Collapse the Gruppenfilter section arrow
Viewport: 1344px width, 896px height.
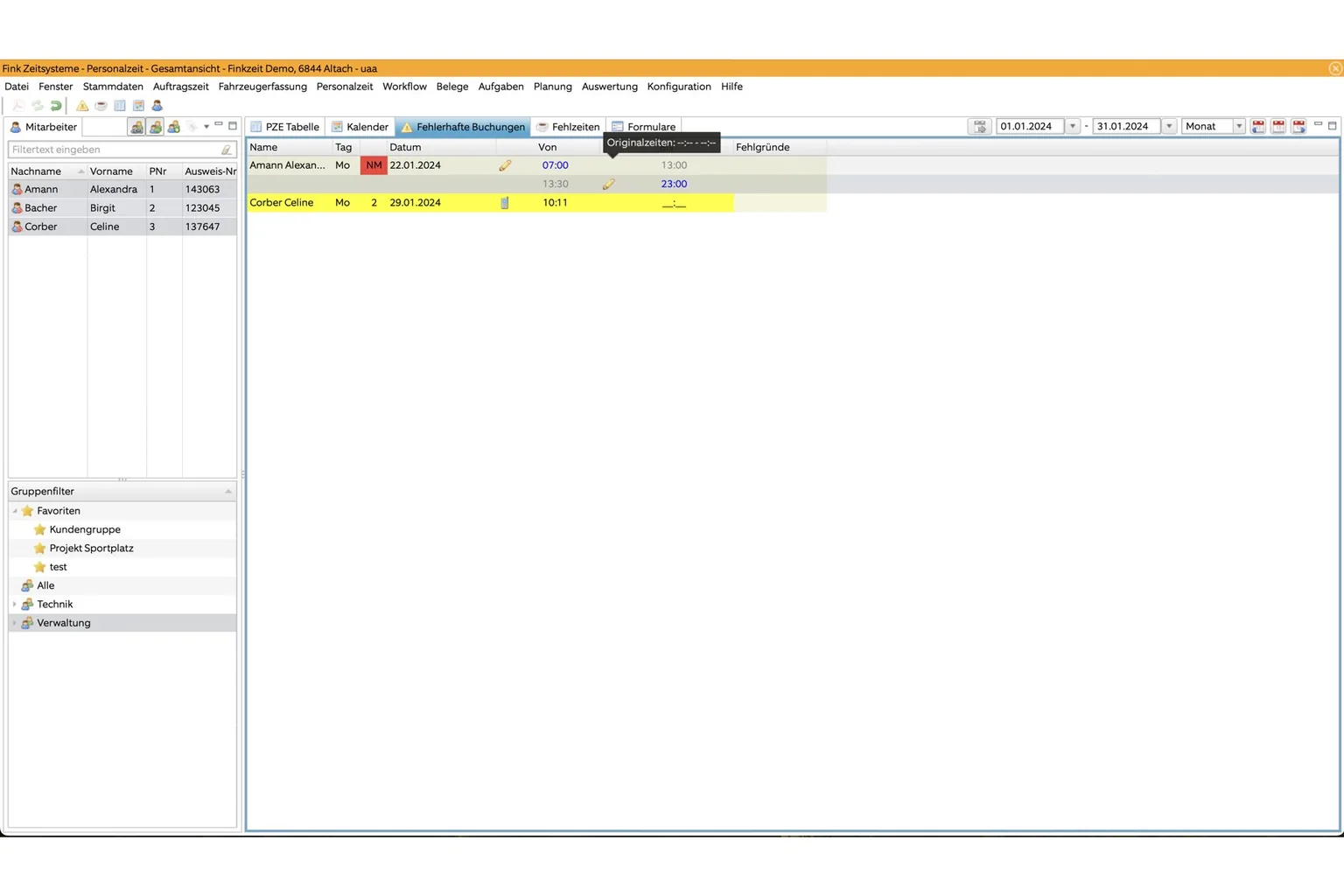pyautogui.click(x=228, y=492)
